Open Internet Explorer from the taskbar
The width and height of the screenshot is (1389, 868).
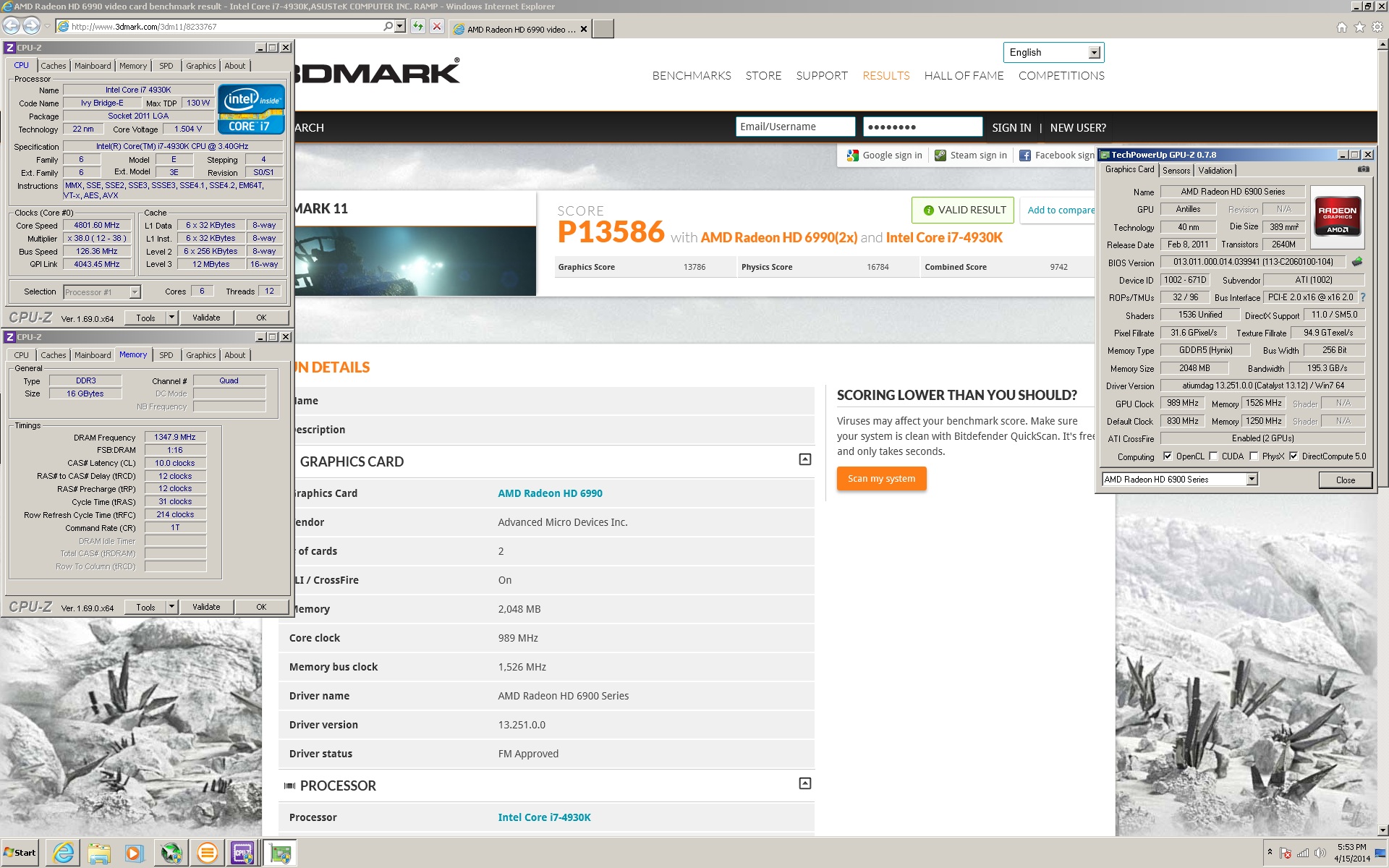(x=64, y=854)
